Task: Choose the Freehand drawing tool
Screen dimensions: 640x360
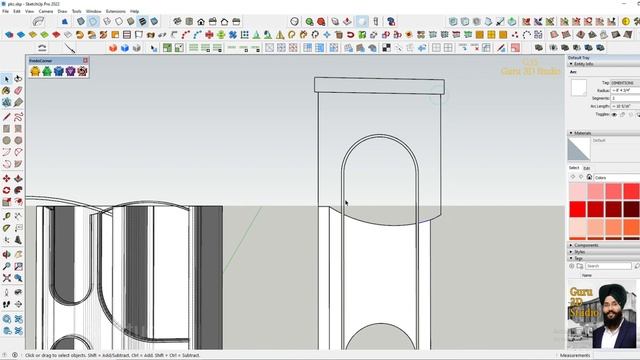Action: click(x=18, y=117)
